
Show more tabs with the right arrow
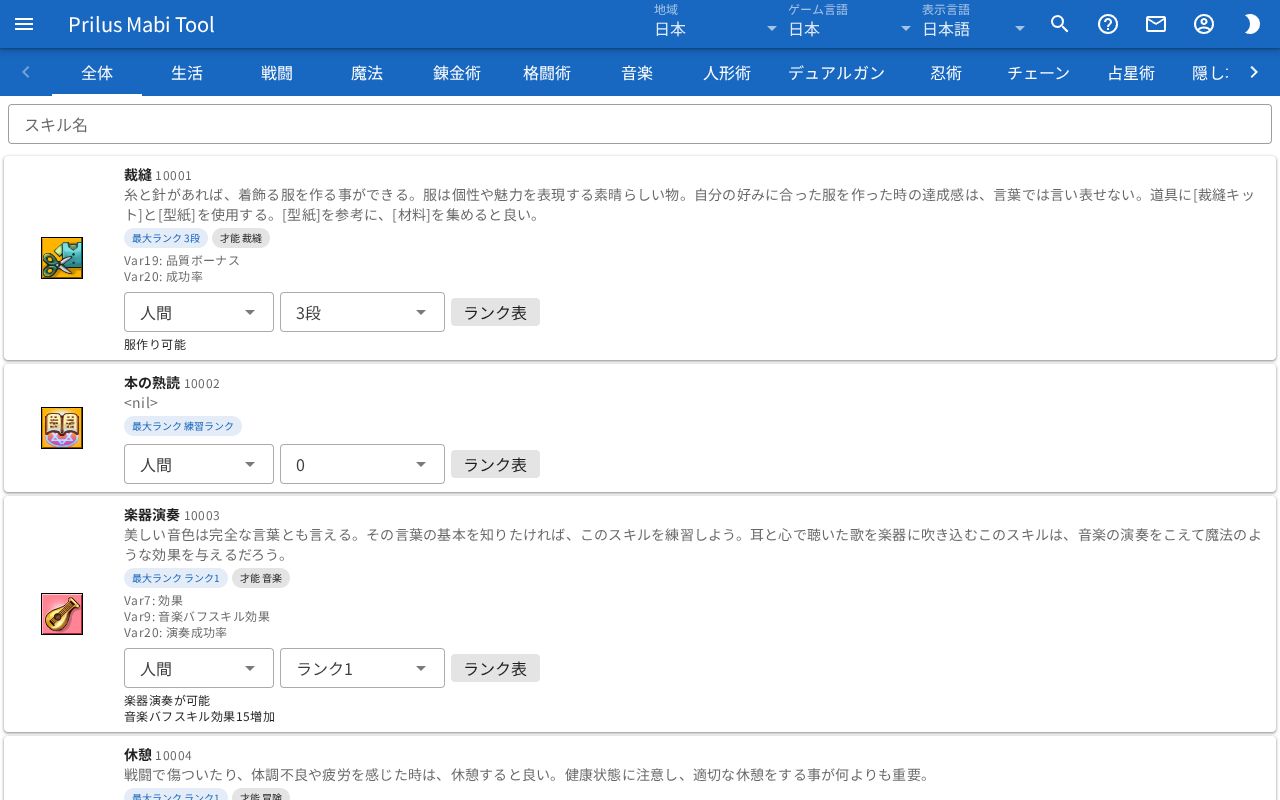coord(1254,72)
